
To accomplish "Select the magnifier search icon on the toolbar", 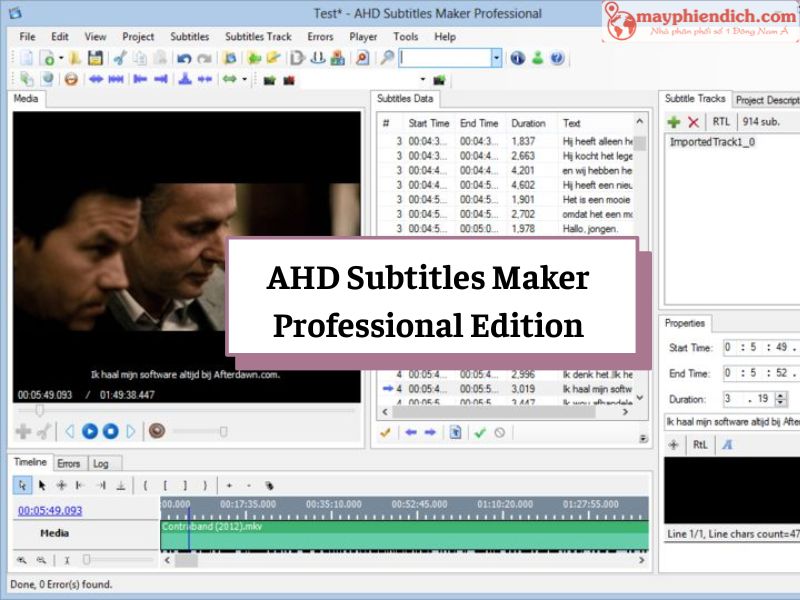I will 385,58.
